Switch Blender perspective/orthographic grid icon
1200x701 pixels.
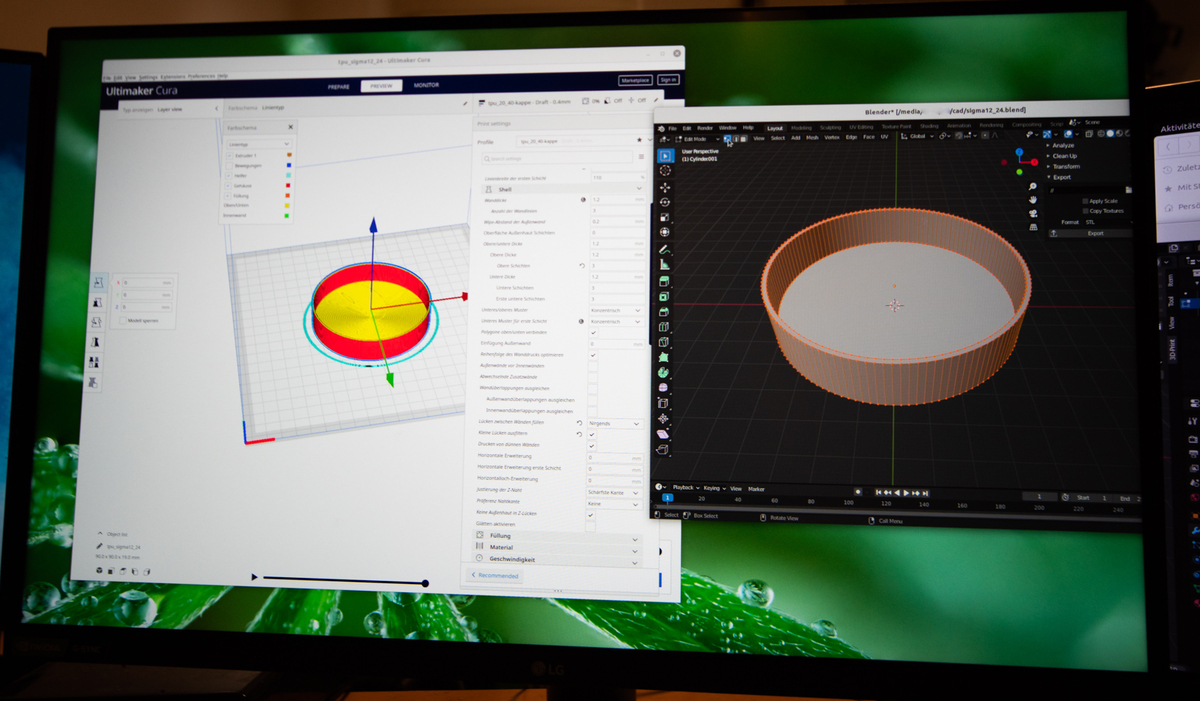tap(1033, 227)
